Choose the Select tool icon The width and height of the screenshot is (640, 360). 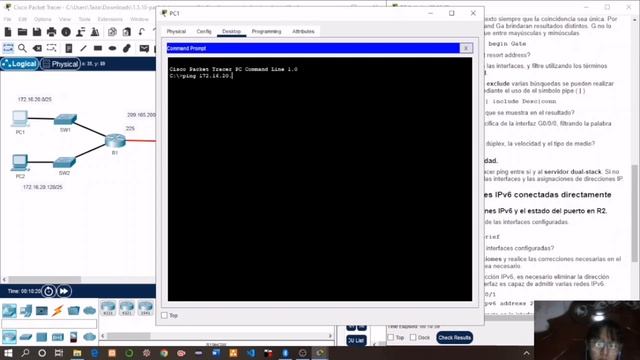pyautogui.click(x=8, y=49)
